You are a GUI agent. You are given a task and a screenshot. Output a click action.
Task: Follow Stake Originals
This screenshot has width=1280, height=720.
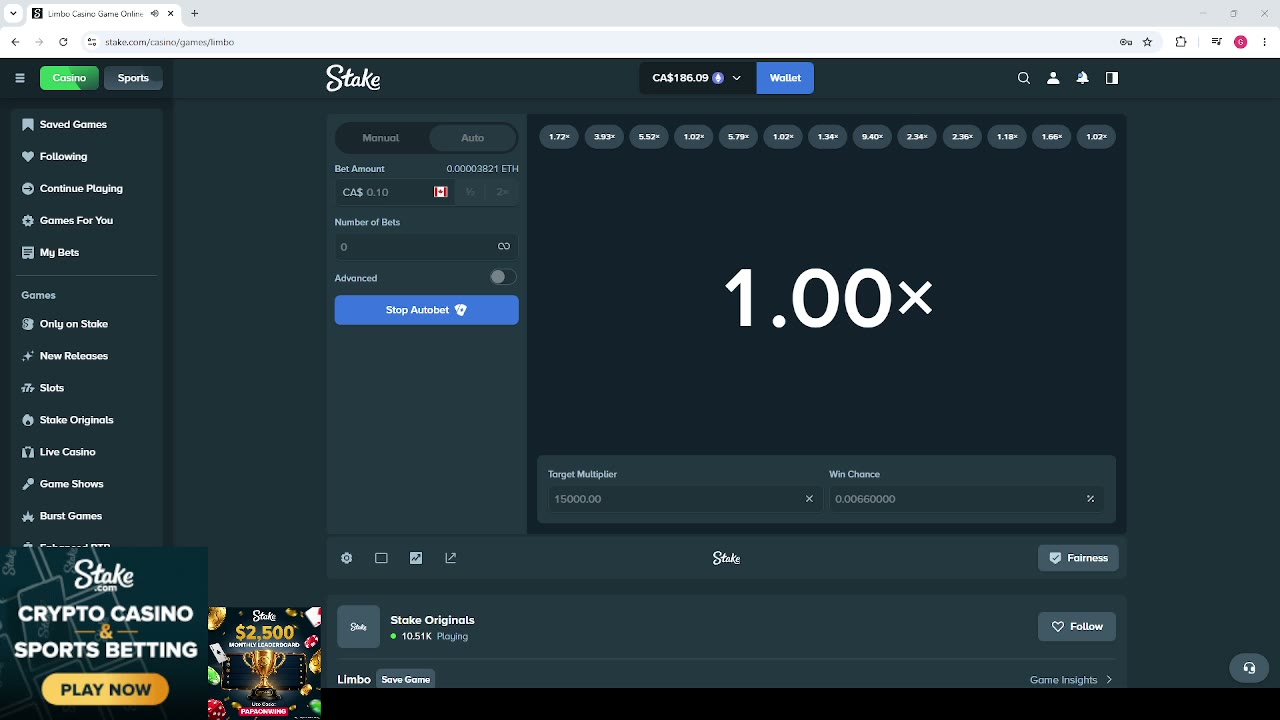(1077, 627)
